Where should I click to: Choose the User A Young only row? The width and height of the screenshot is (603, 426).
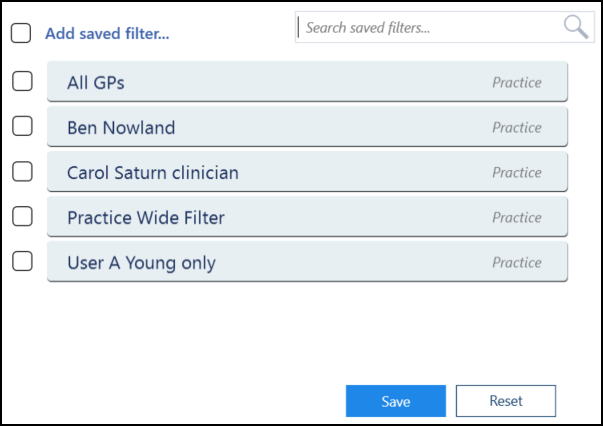[307, 261]
